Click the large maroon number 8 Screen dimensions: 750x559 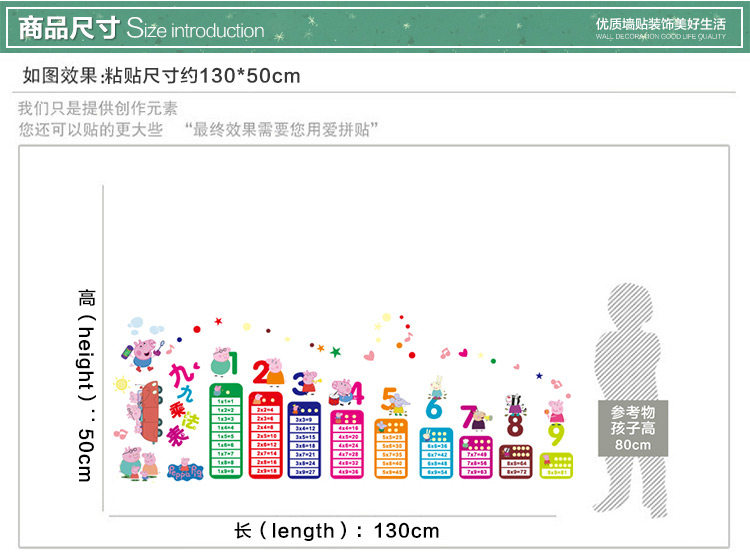515,425
